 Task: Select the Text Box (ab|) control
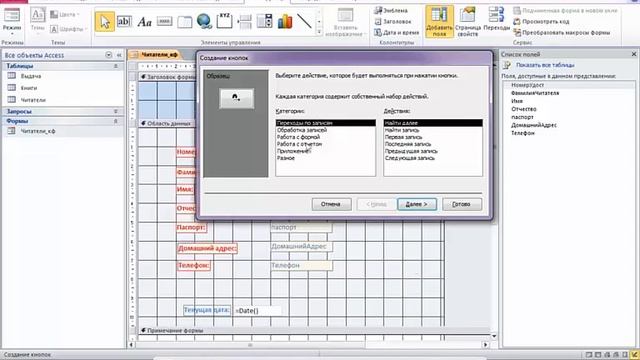point(124,21)
